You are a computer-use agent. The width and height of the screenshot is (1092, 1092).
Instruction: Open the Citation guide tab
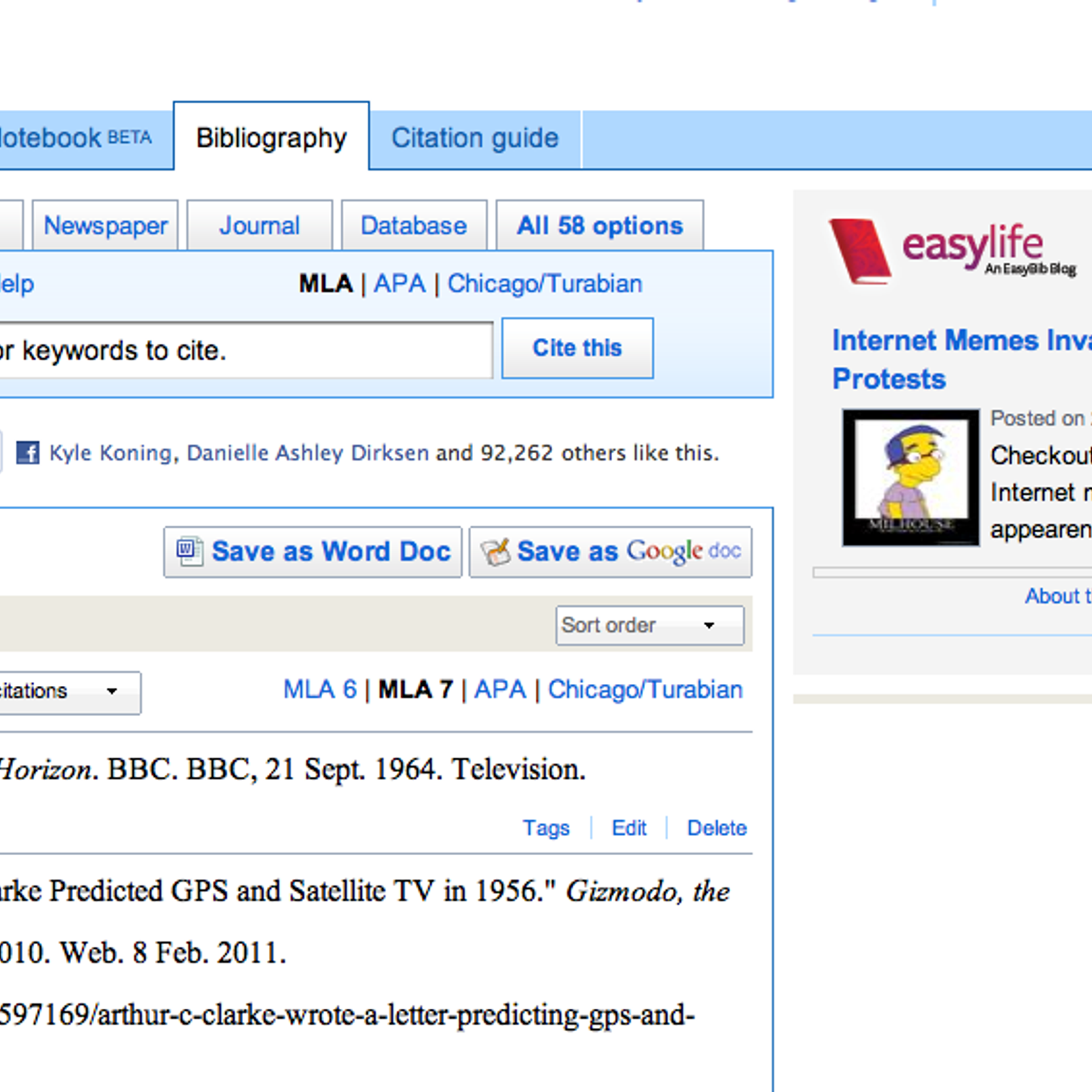coord(475,139)
